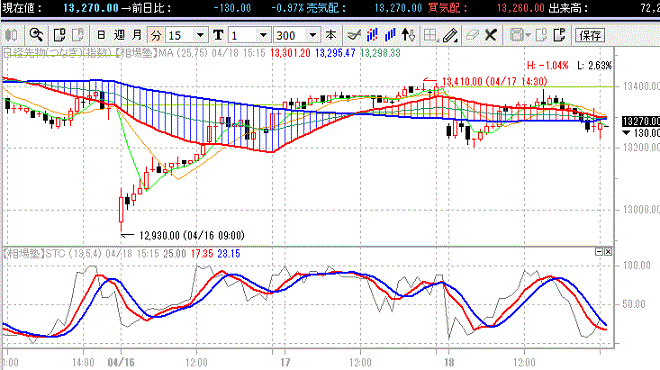This screenshot has width=660, height=370.
Task: Switch to daily chart (日)
Action: click(101, 35)
